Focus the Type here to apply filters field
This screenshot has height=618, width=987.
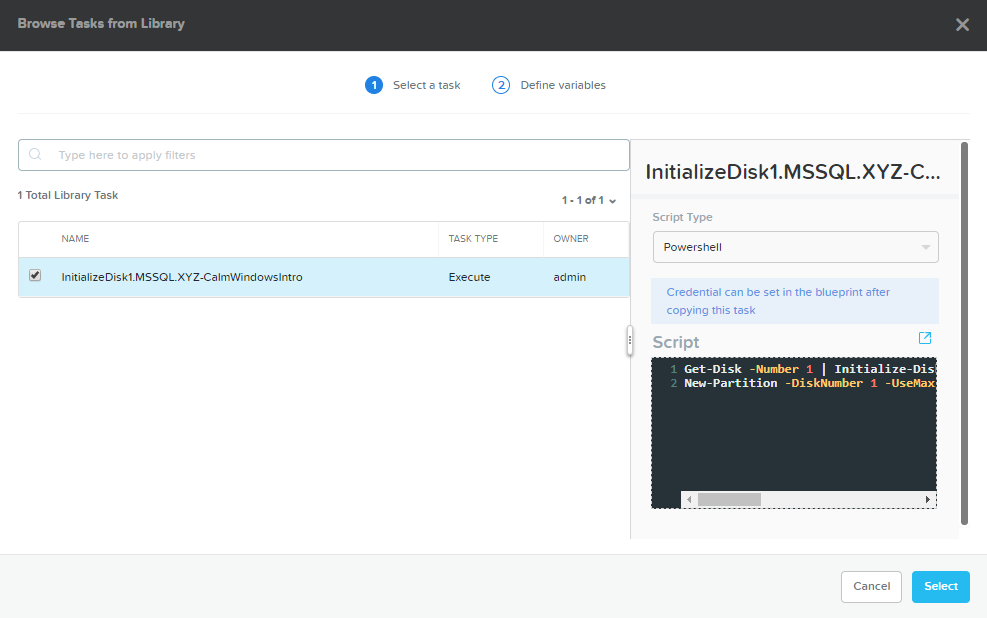click(x=324, y=155)
